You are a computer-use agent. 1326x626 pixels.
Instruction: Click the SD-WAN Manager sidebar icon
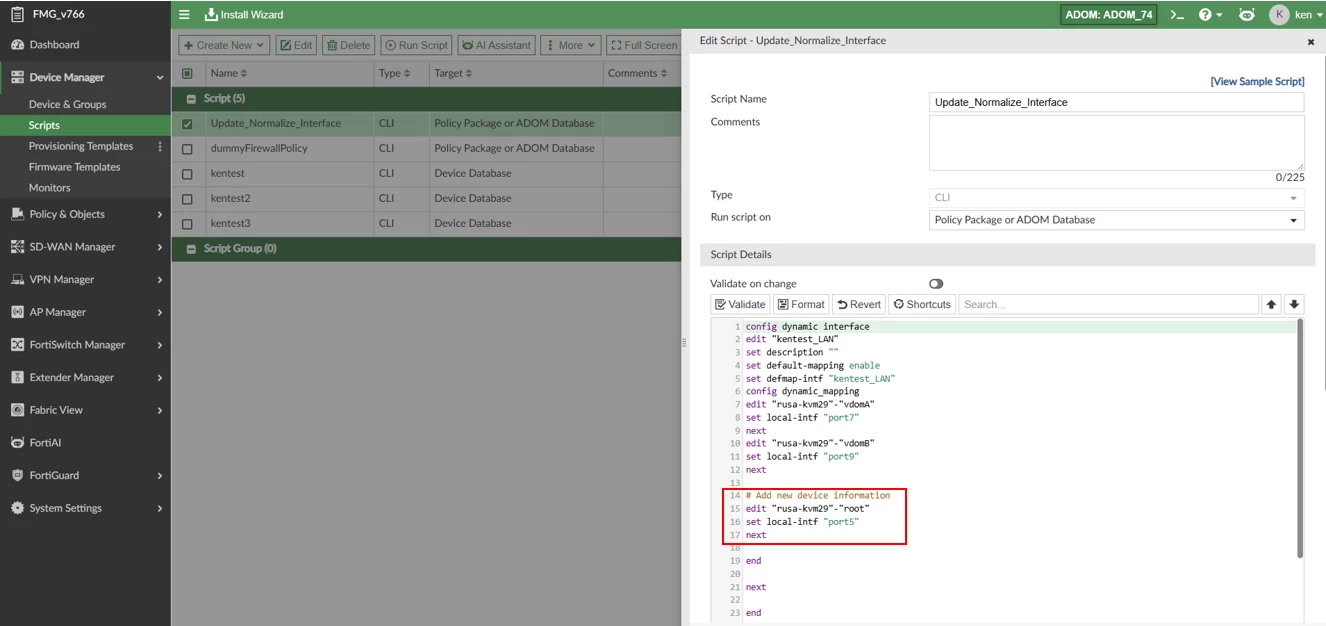click(17, 247)
